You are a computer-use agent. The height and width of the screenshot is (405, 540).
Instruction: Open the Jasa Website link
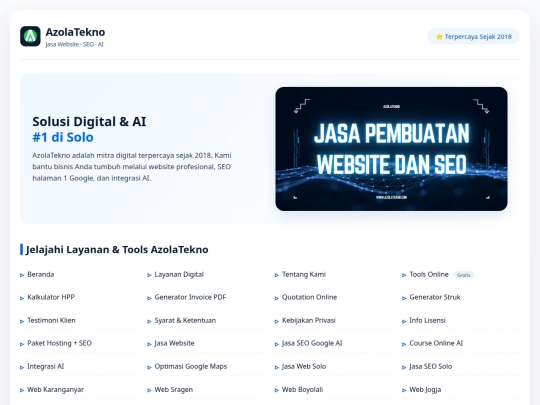pyautogui.click(x=174, y=343)
